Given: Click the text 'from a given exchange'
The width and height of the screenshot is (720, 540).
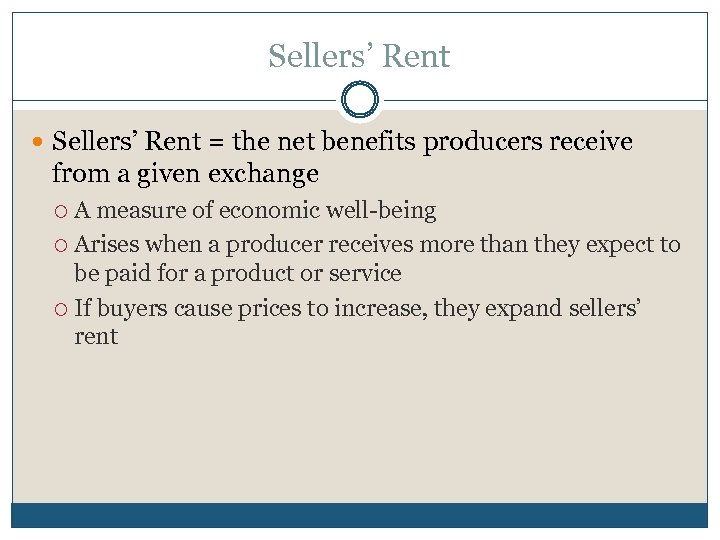Looking at the screenshot, I should tap(185, 174).
